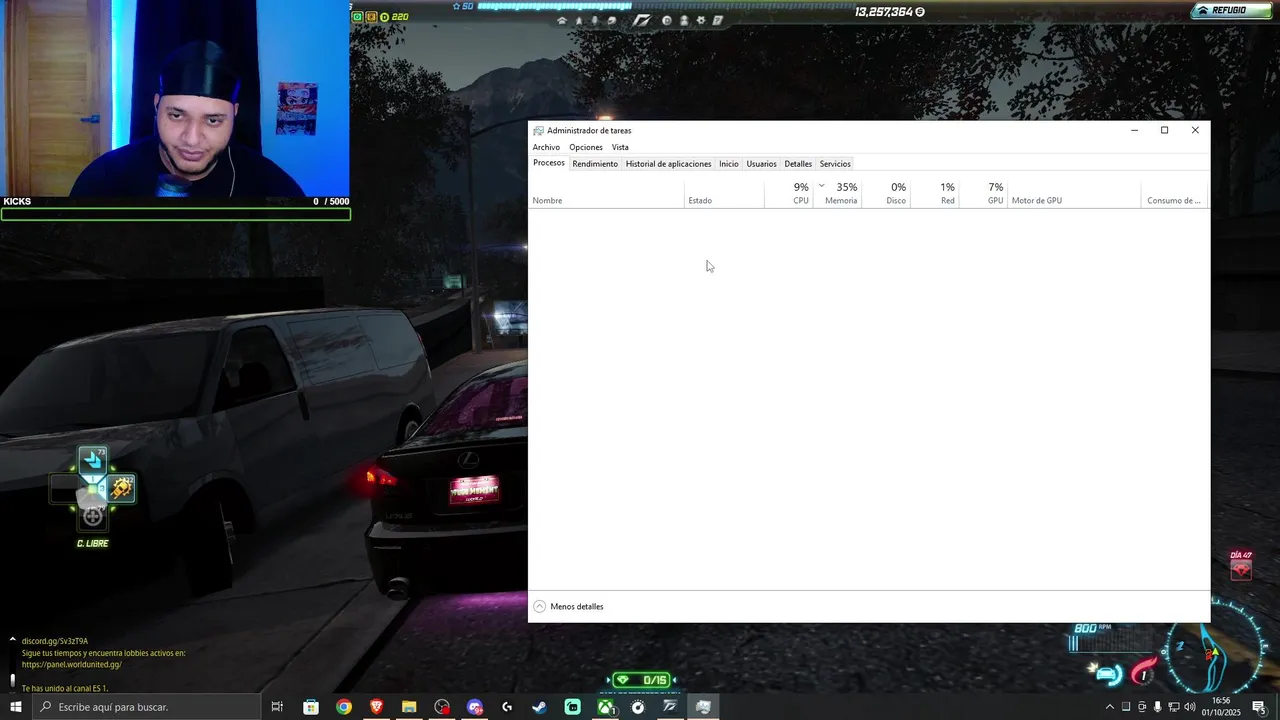Switch to Need for Speed taskbar icon
Screen dimensions: 1280x720
coord(670,707)
